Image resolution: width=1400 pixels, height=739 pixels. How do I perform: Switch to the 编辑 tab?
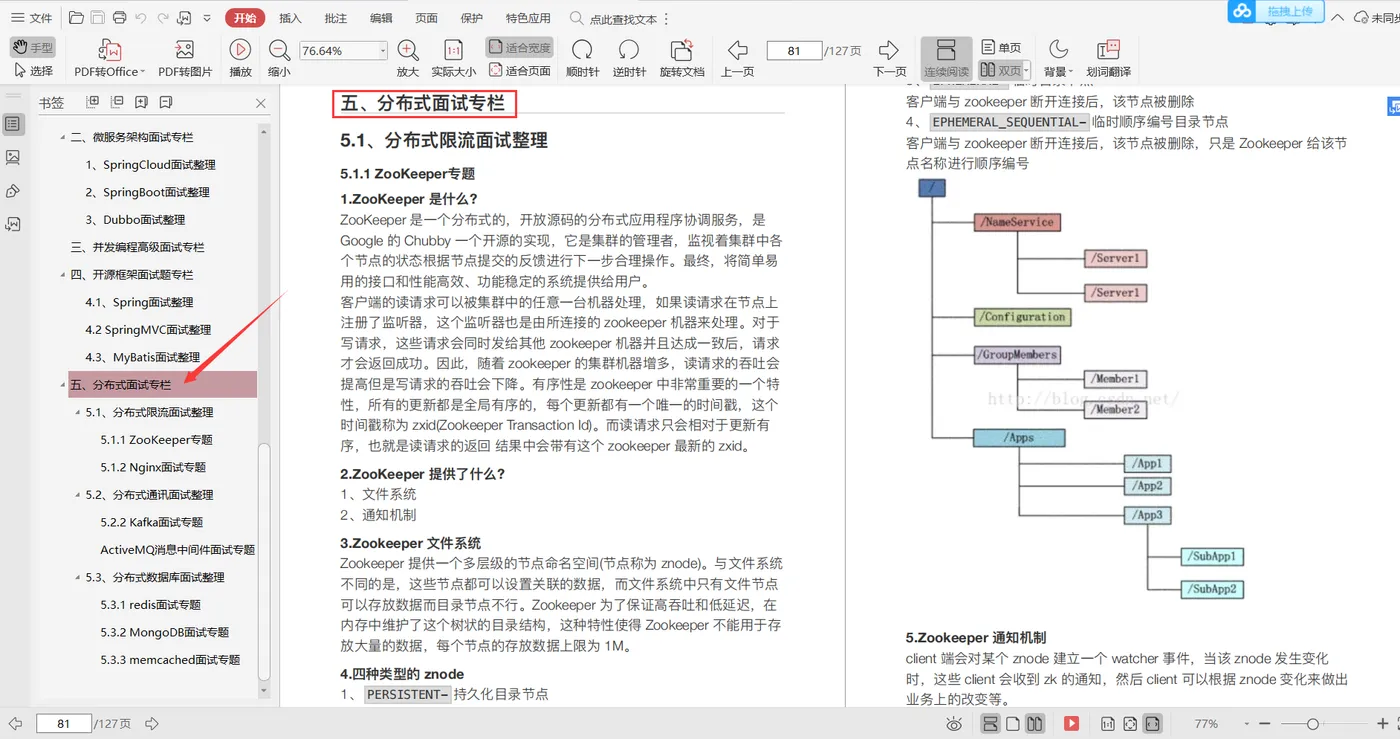pyautogui.click(x=381, y=18)
